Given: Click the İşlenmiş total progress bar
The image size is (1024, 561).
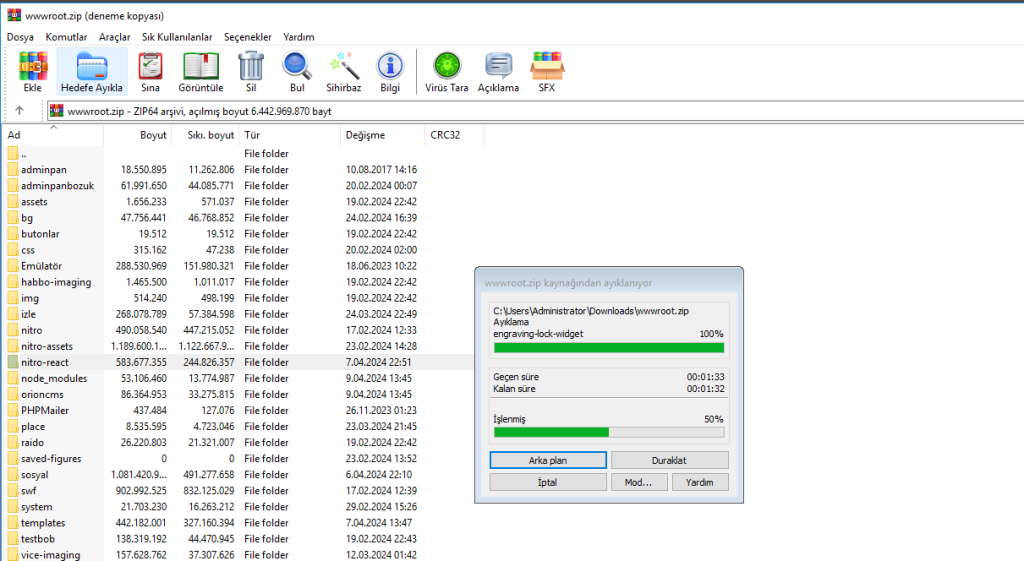Looking at the screenshot, I should pos(609,432).
